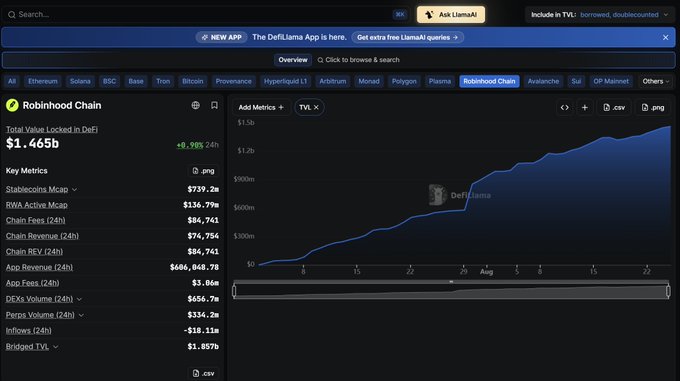Click Total Value Locked in DeFi
Screen dimensions: 680x381
(x=52, y=129)
